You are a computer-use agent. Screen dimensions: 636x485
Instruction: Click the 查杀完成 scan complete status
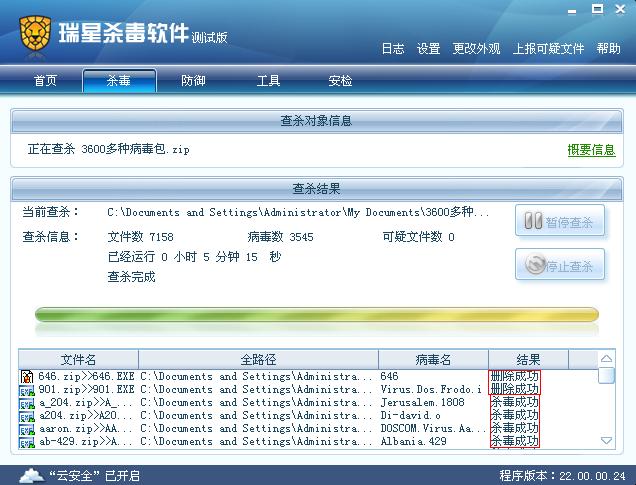click(131, 277)
